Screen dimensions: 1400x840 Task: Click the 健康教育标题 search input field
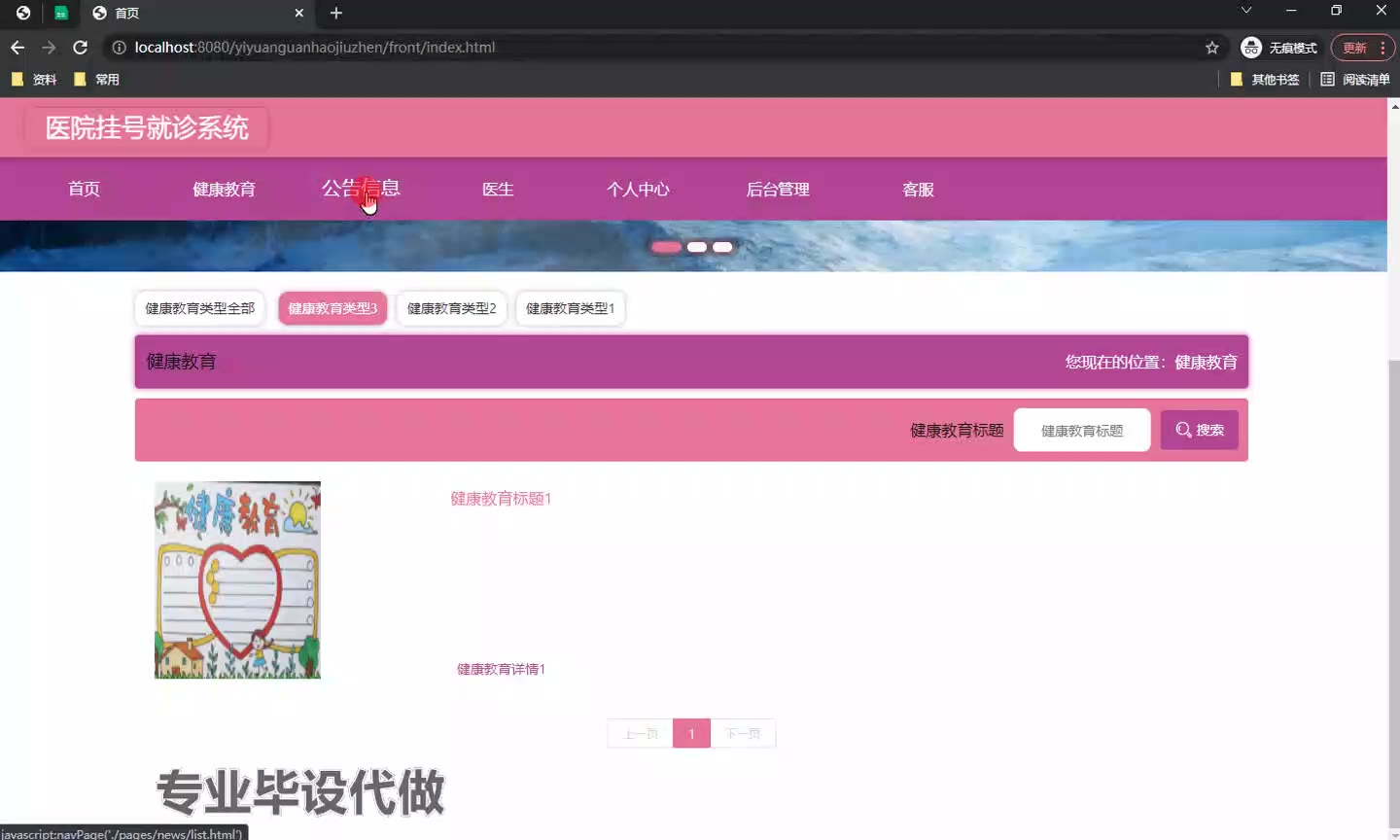1082,430
